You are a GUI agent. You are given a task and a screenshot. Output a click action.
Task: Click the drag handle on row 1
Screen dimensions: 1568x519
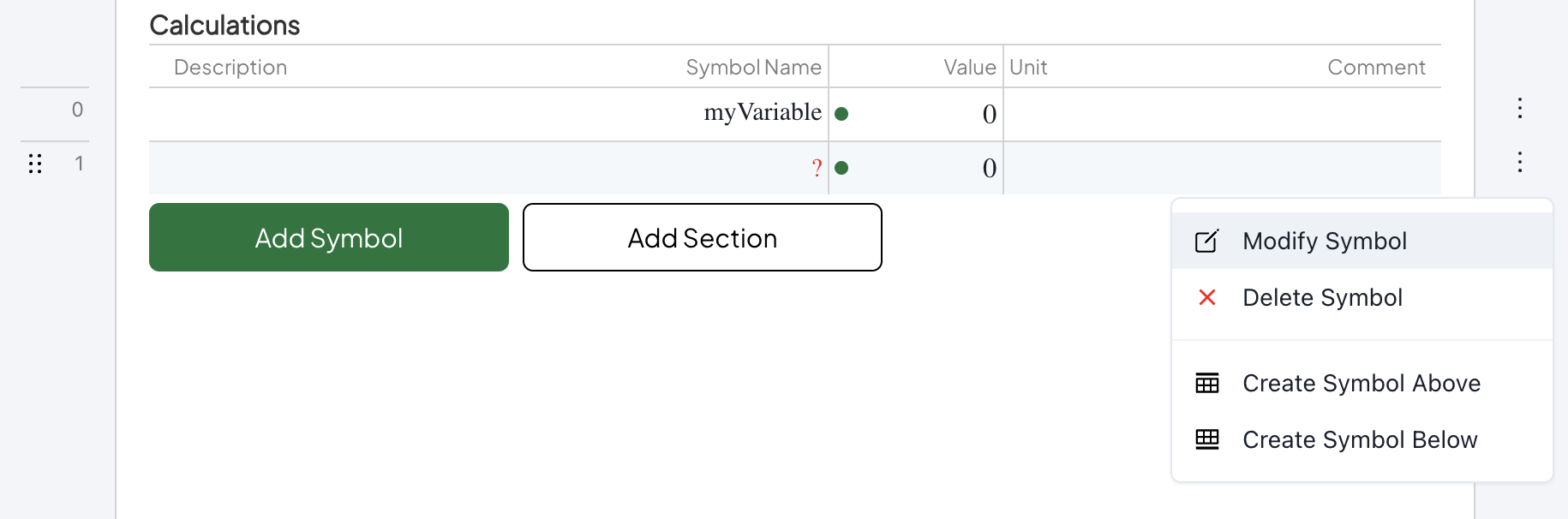click(35, 164)
